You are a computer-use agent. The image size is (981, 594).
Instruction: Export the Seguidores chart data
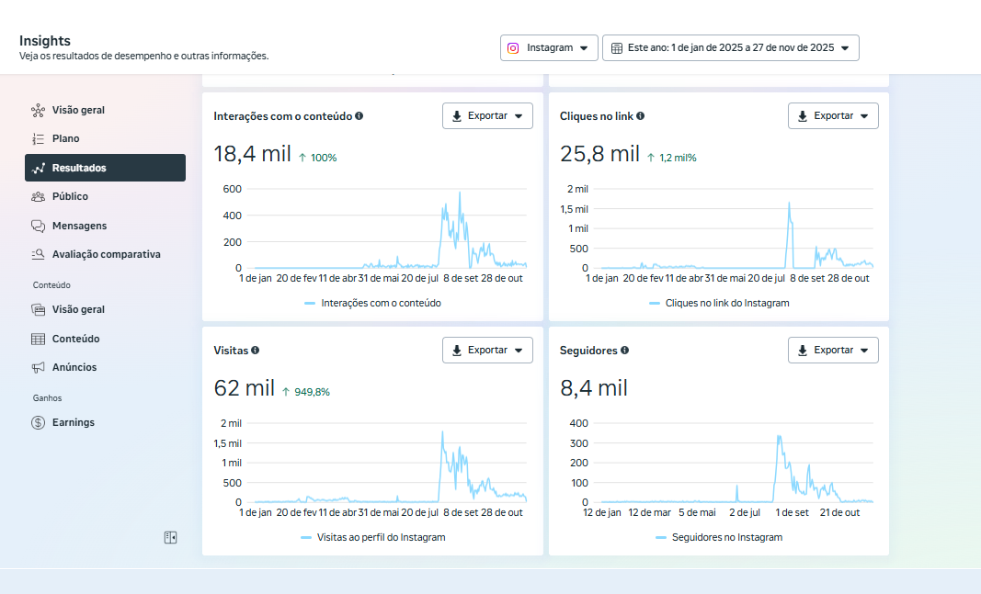[x=833, y=351]
